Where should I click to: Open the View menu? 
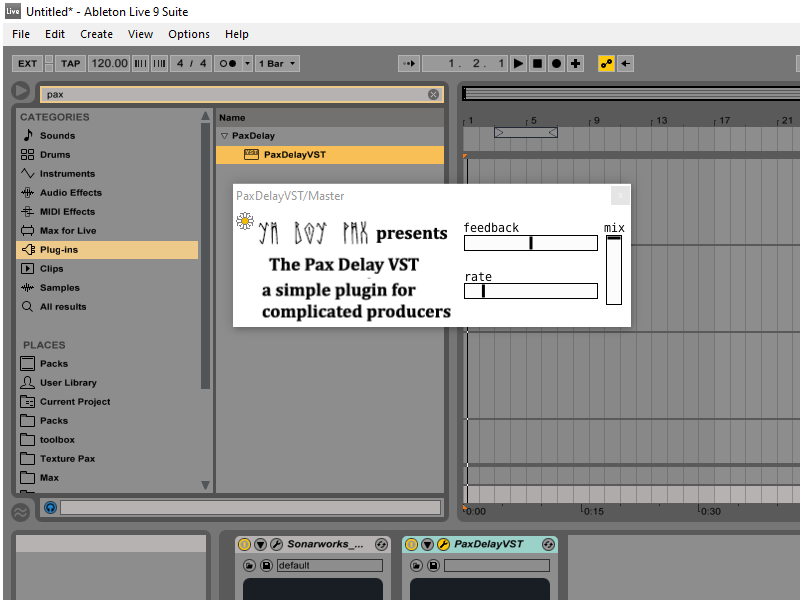140,34
